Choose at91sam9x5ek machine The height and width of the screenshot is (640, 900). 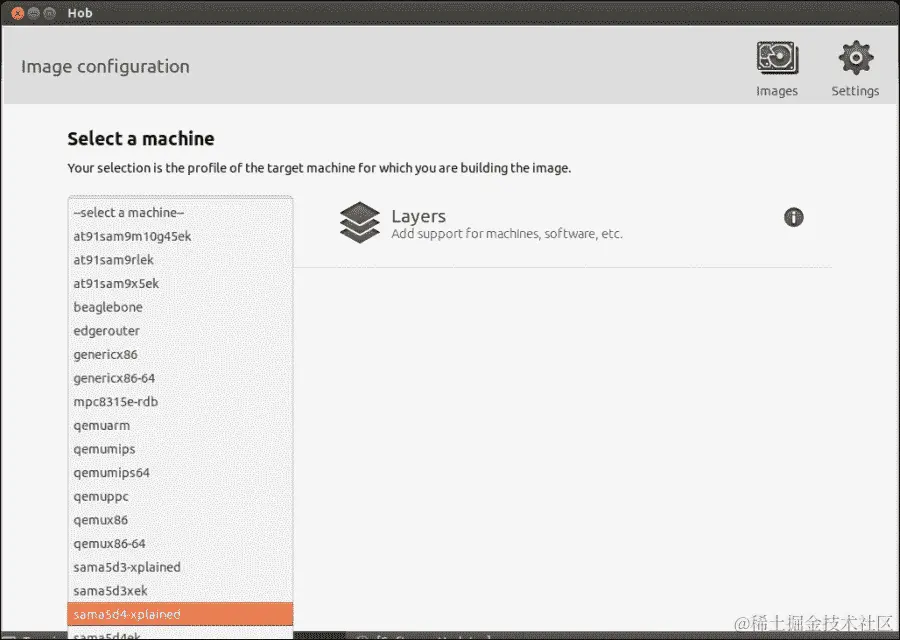pyautogui.click(x=180, y=284)
